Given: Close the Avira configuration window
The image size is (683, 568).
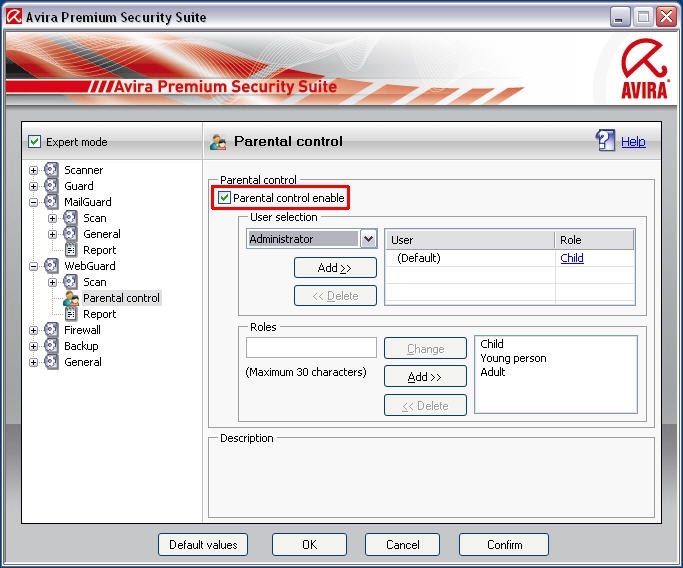Looking at the screenshot, I should pyautogui.click(x=666, y=17).
